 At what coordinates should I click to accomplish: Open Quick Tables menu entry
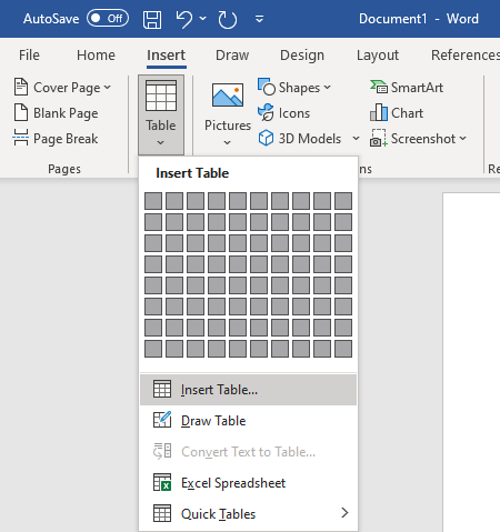coord(248,514)
